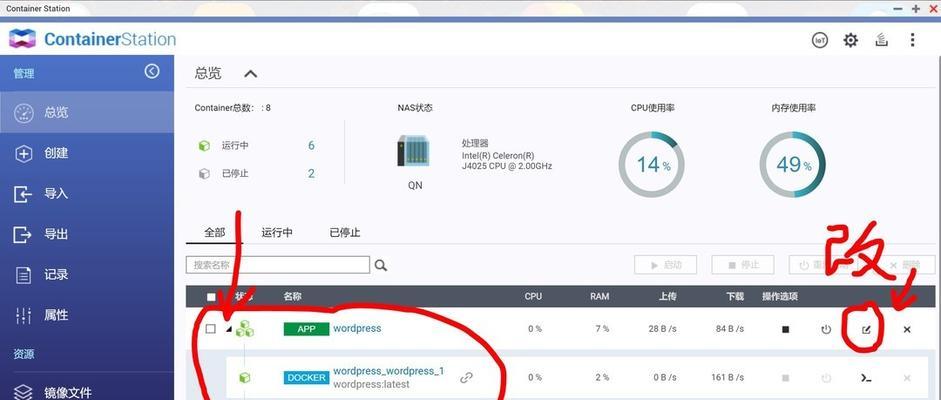The width and height of the screenshot is (941, 400).
Task: Tick the wordpress app row checkbox
Action: [x=210, y=329]
